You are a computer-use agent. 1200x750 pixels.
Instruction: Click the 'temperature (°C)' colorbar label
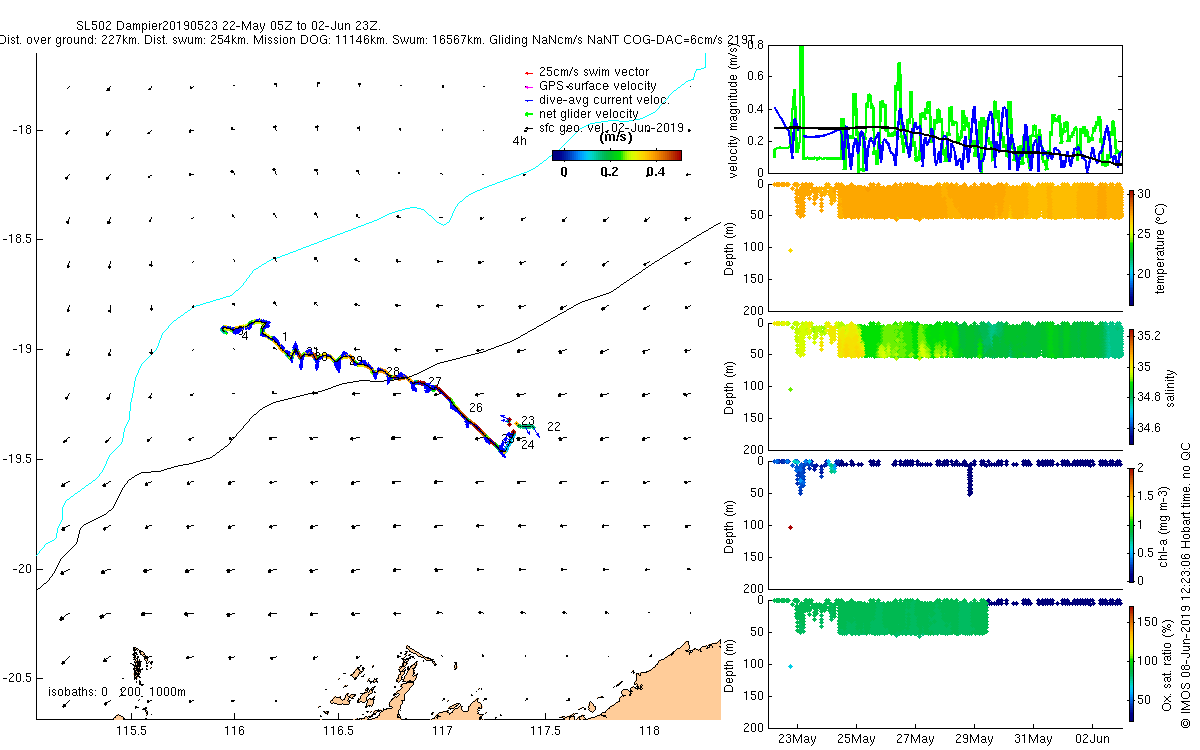1163,247
